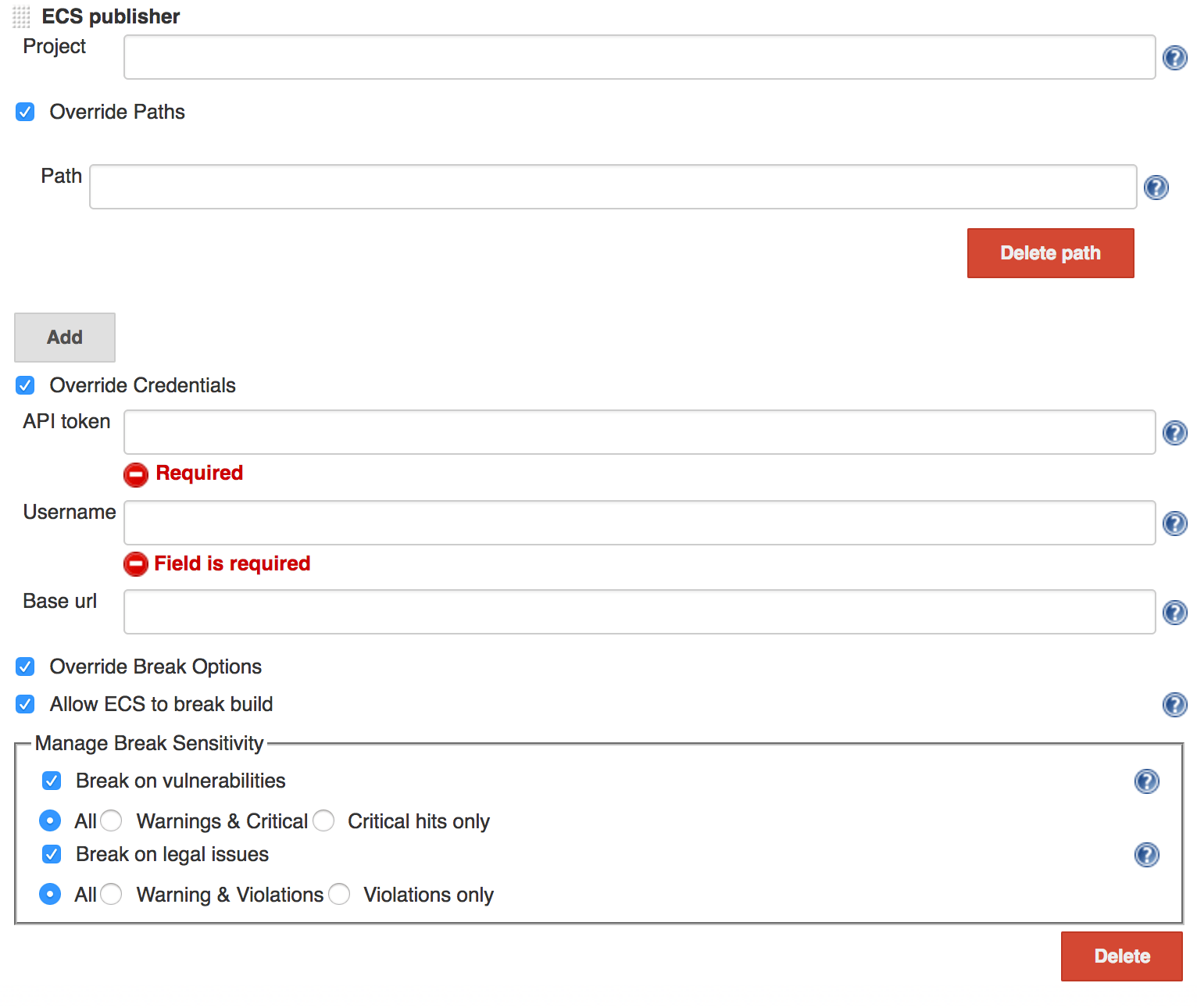Open help for the Path field

pos(1156,188)
